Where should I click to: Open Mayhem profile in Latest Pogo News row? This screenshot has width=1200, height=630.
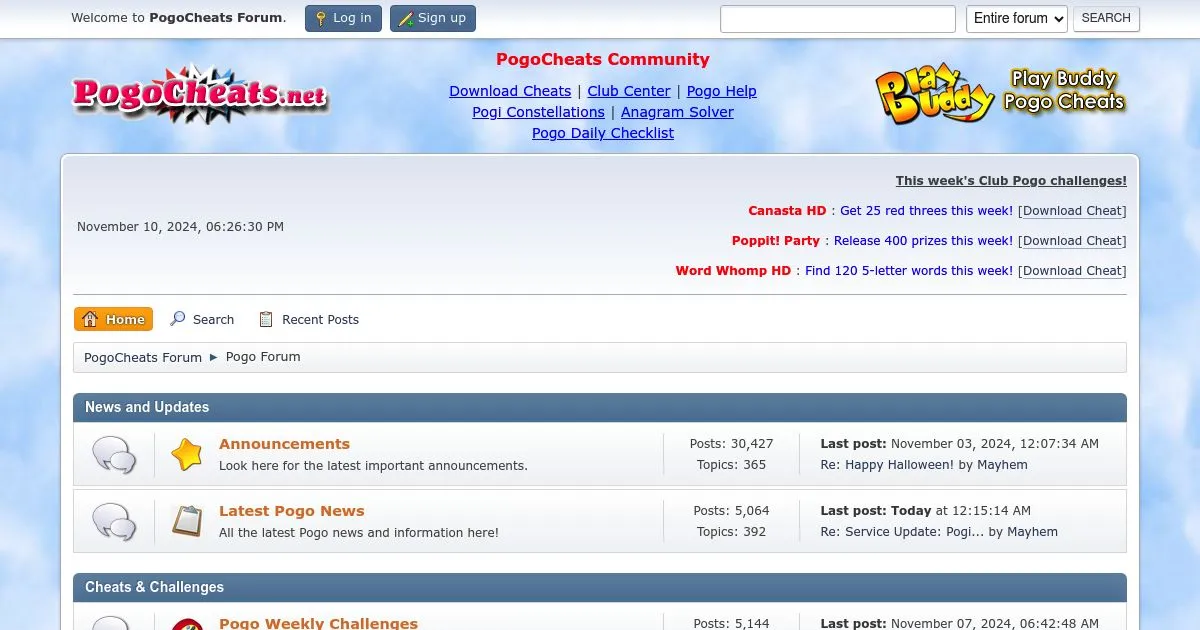(x=1034, y=532)
